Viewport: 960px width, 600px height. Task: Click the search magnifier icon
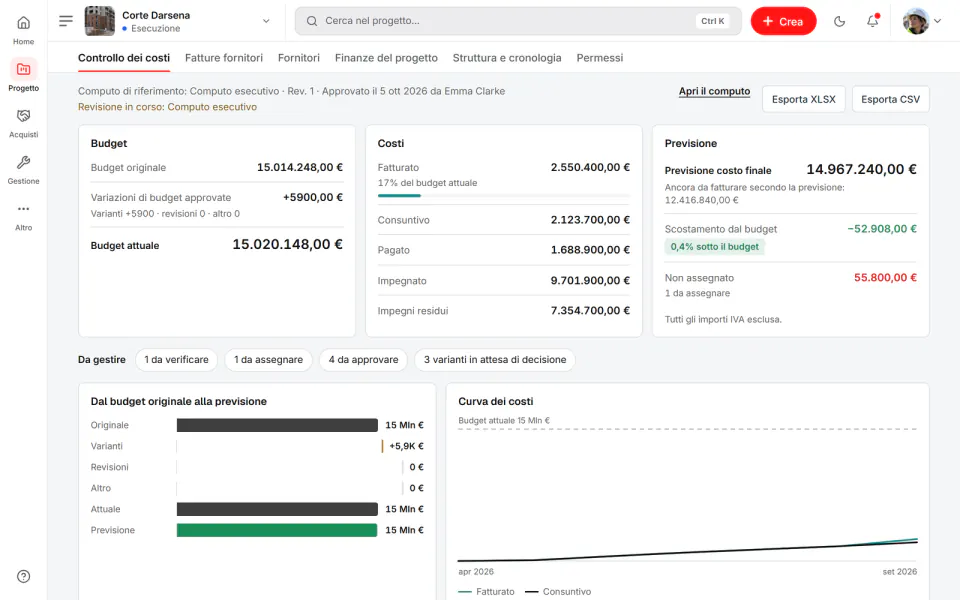[x=312, y=21]
